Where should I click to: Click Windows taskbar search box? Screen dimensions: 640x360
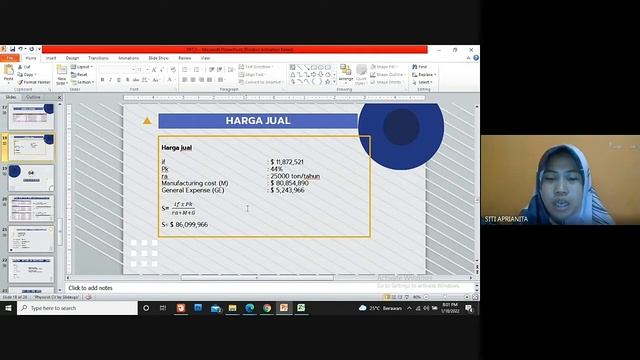77,308
